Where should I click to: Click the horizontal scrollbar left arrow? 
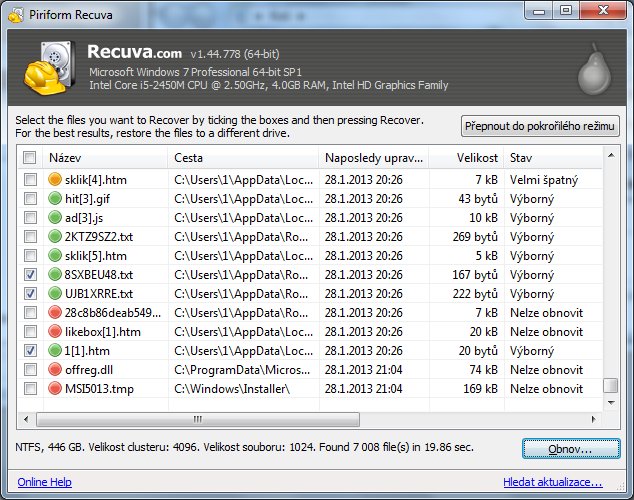[26, 419]
